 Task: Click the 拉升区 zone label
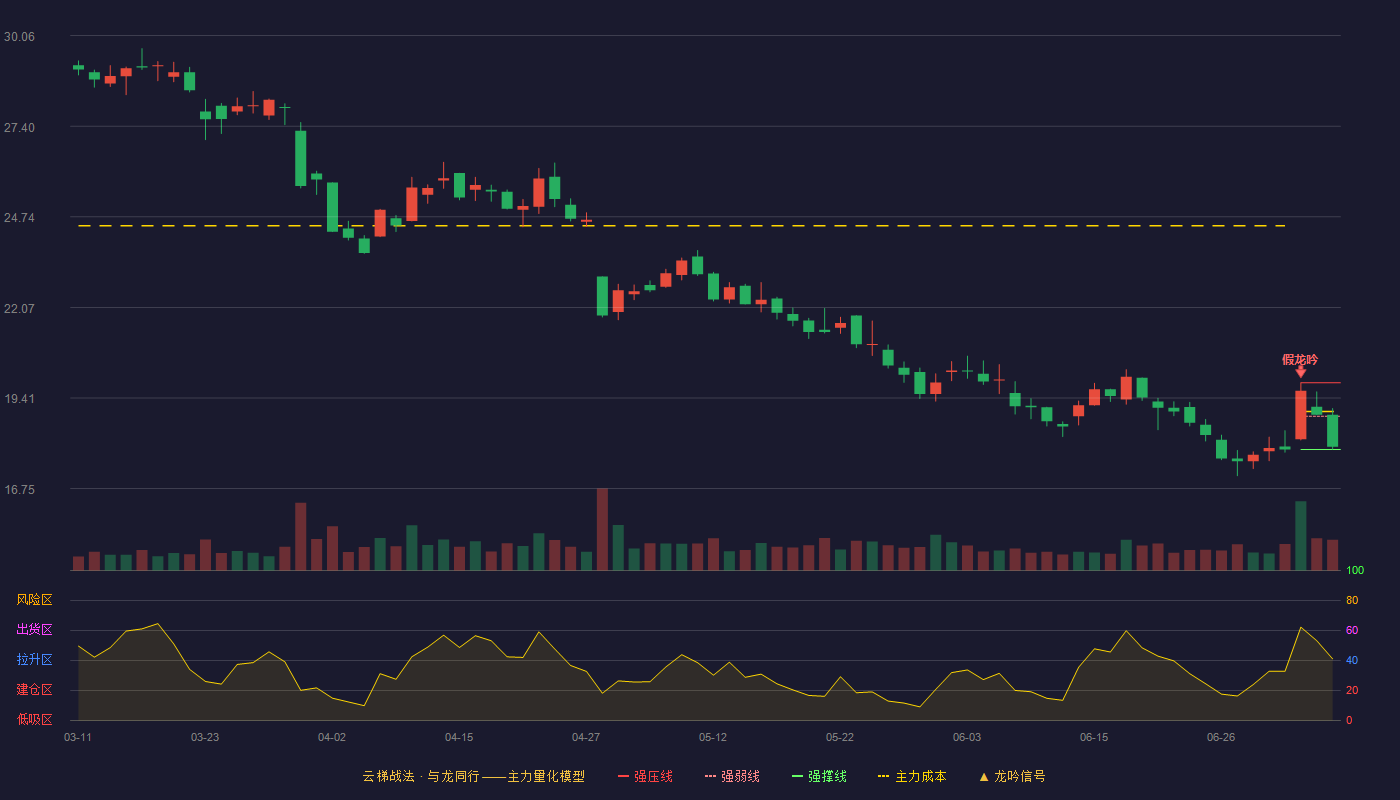click(34, 660)
